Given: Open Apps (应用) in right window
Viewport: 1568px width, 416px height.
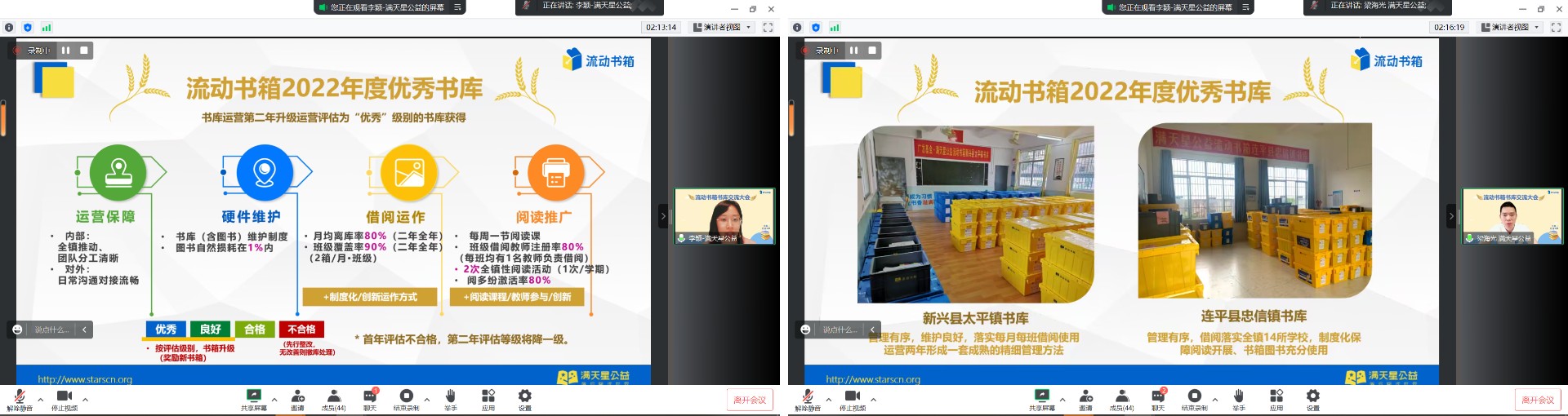Looking at the screenshot, I should click(1276, 400).
